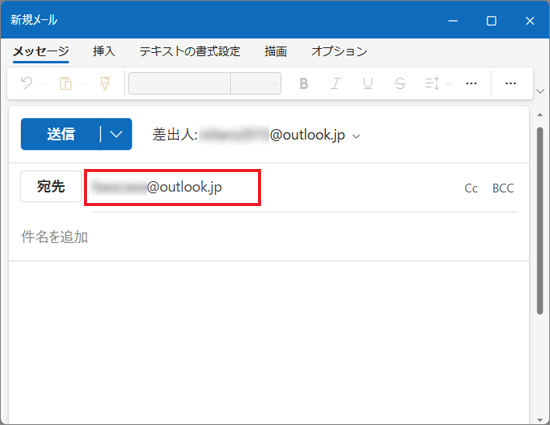Click the 宛先 recipients button
The height and width of the screenshot is (425, 550).
pos(51,186)
